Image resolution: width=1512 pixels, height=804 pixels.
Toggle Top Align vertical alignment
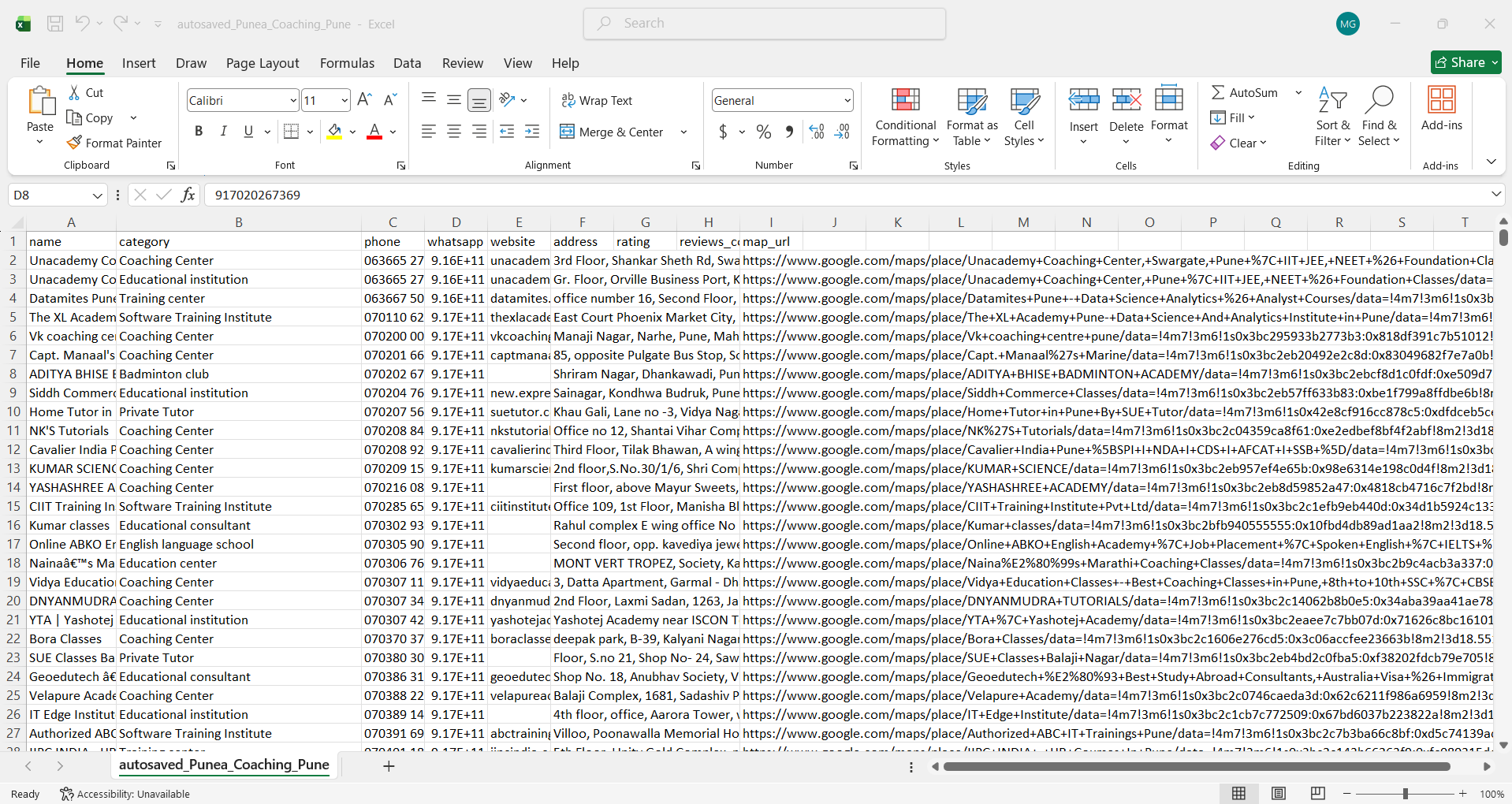(x=429, y=99)
